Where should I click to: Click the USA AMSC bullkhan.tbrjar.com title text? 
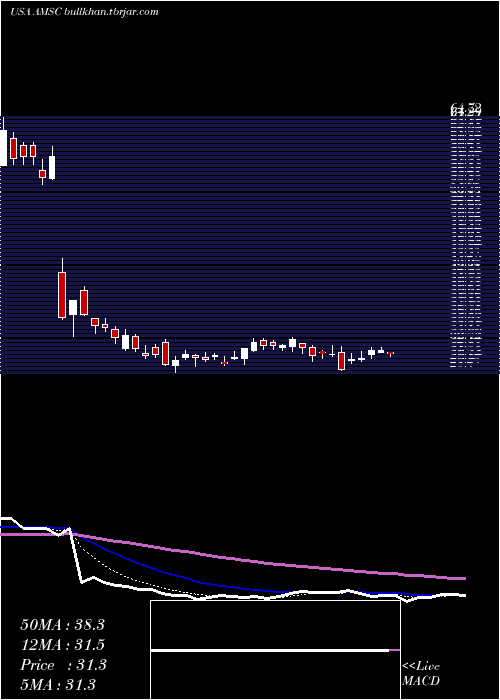[84, 12]
